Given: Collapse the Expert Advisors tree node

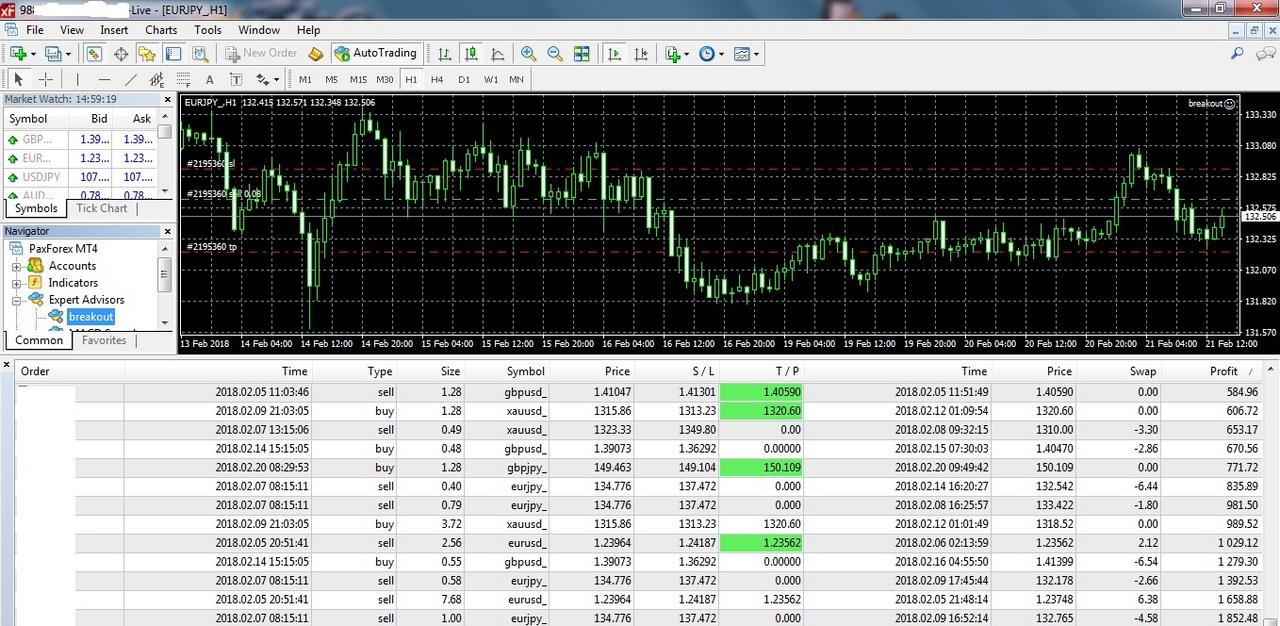Looking at the screenshot, I should pyautogui.click(x=17, y=300).
